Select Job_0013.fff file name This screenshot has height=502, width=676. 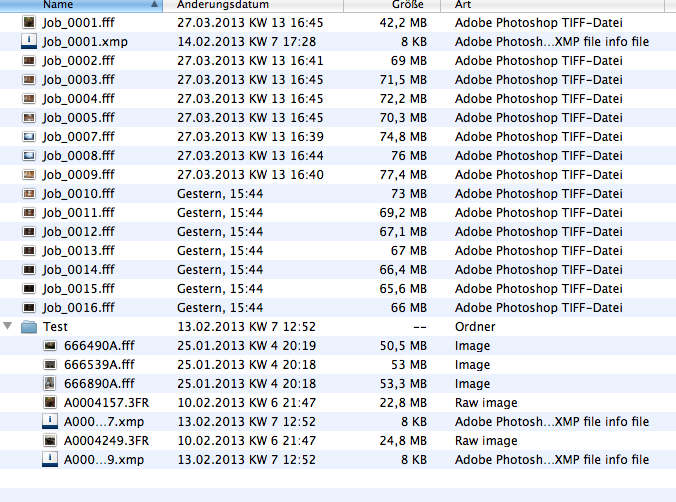coord(78,250)
